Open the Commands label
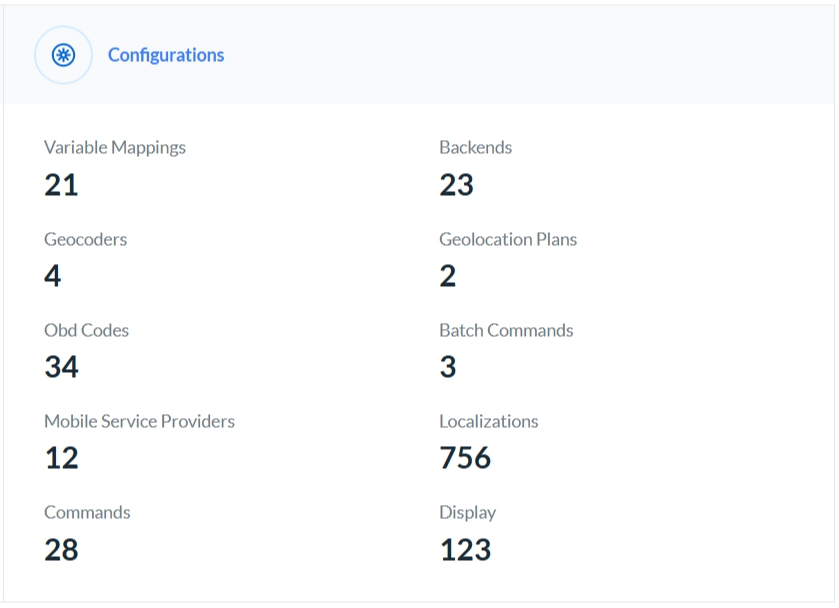 (x=87, y=512)
